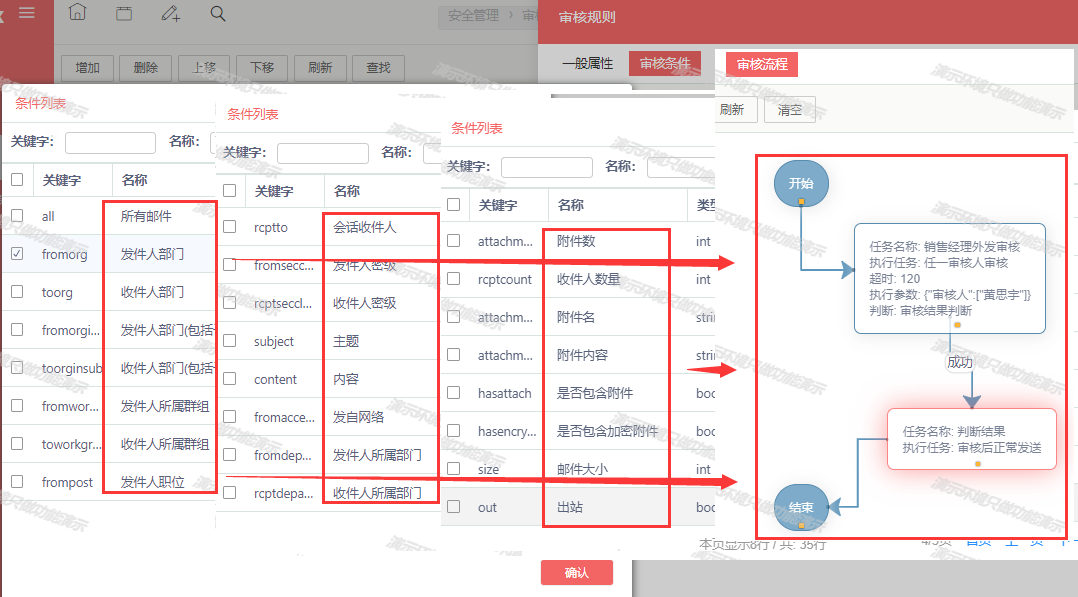Select the 销售经理外发审核 task node

(x=949, y=278)
